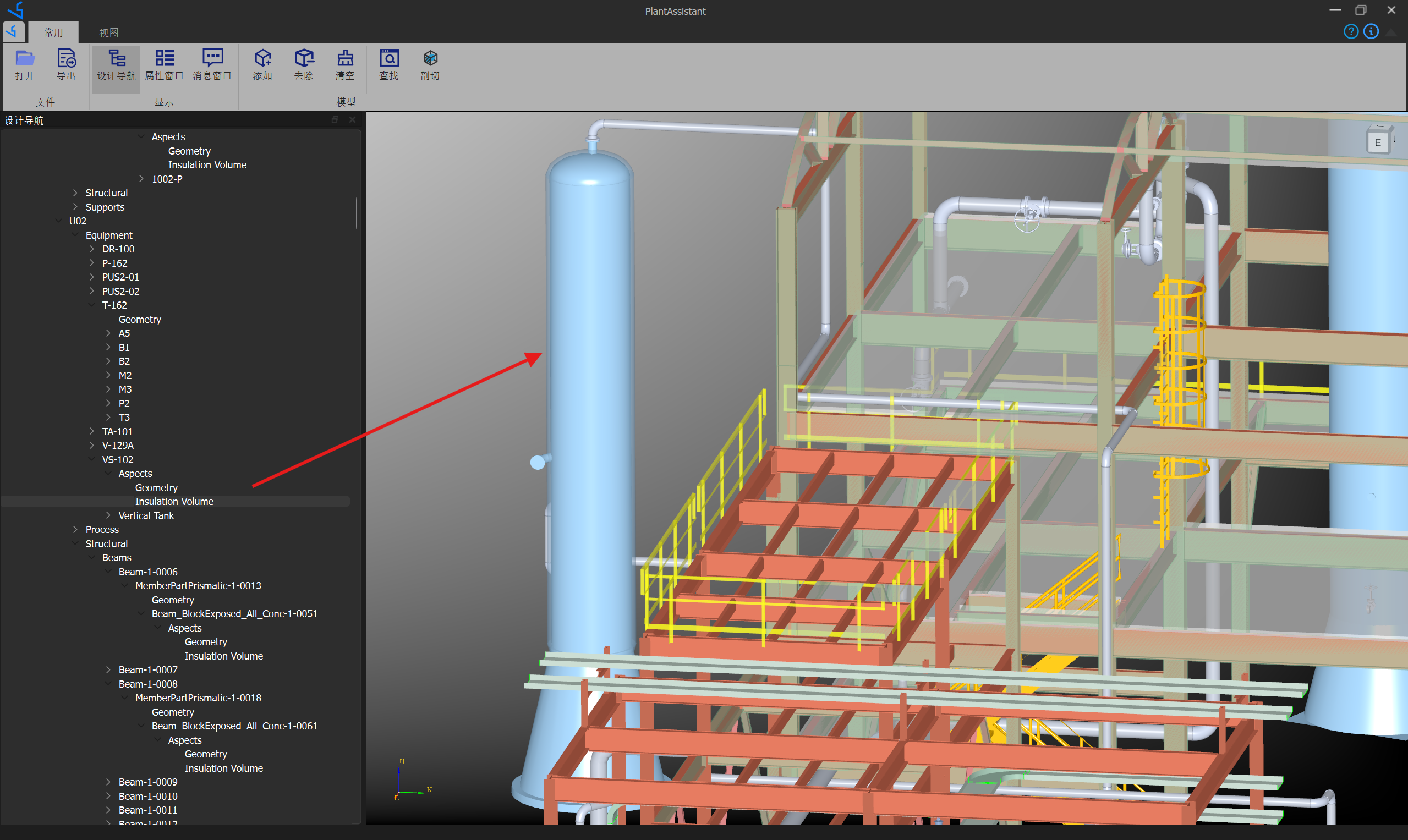The width and height of the screenshot is (1408, 840).
Task: Select Insulation Volume under VS-102
Action: [x=174, y=501]
